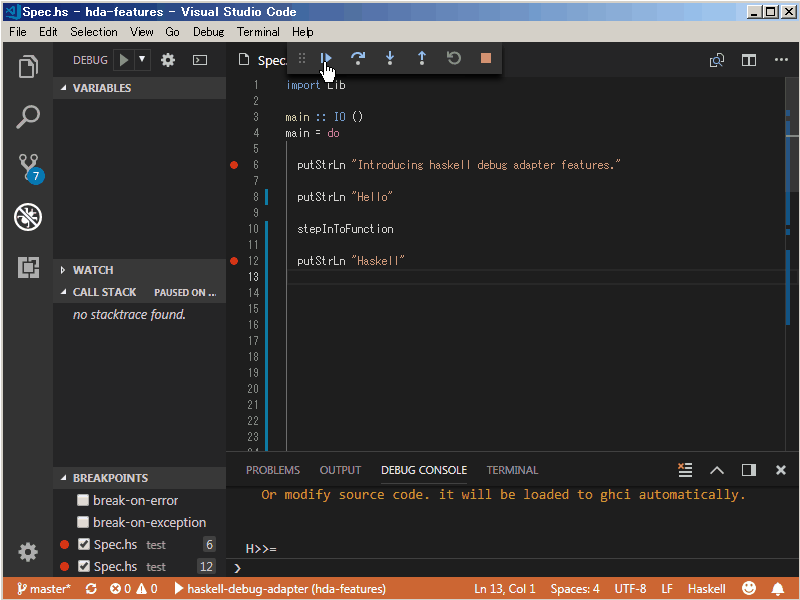Change language mode from Haskell
This screenshot has height=600, width=800.
706,589
